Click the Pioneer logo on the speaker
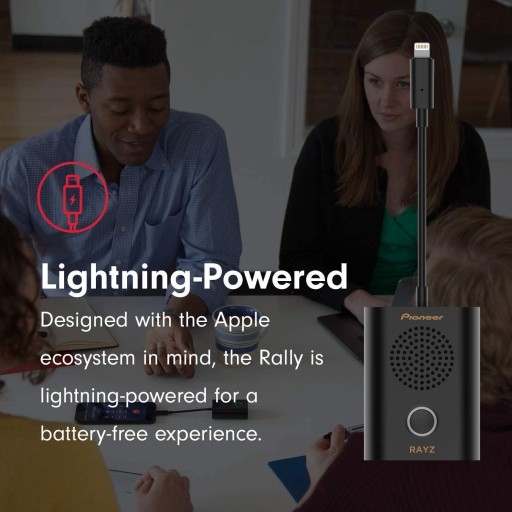The width and height of the screenshot is (512, 512). click(422, 317)
